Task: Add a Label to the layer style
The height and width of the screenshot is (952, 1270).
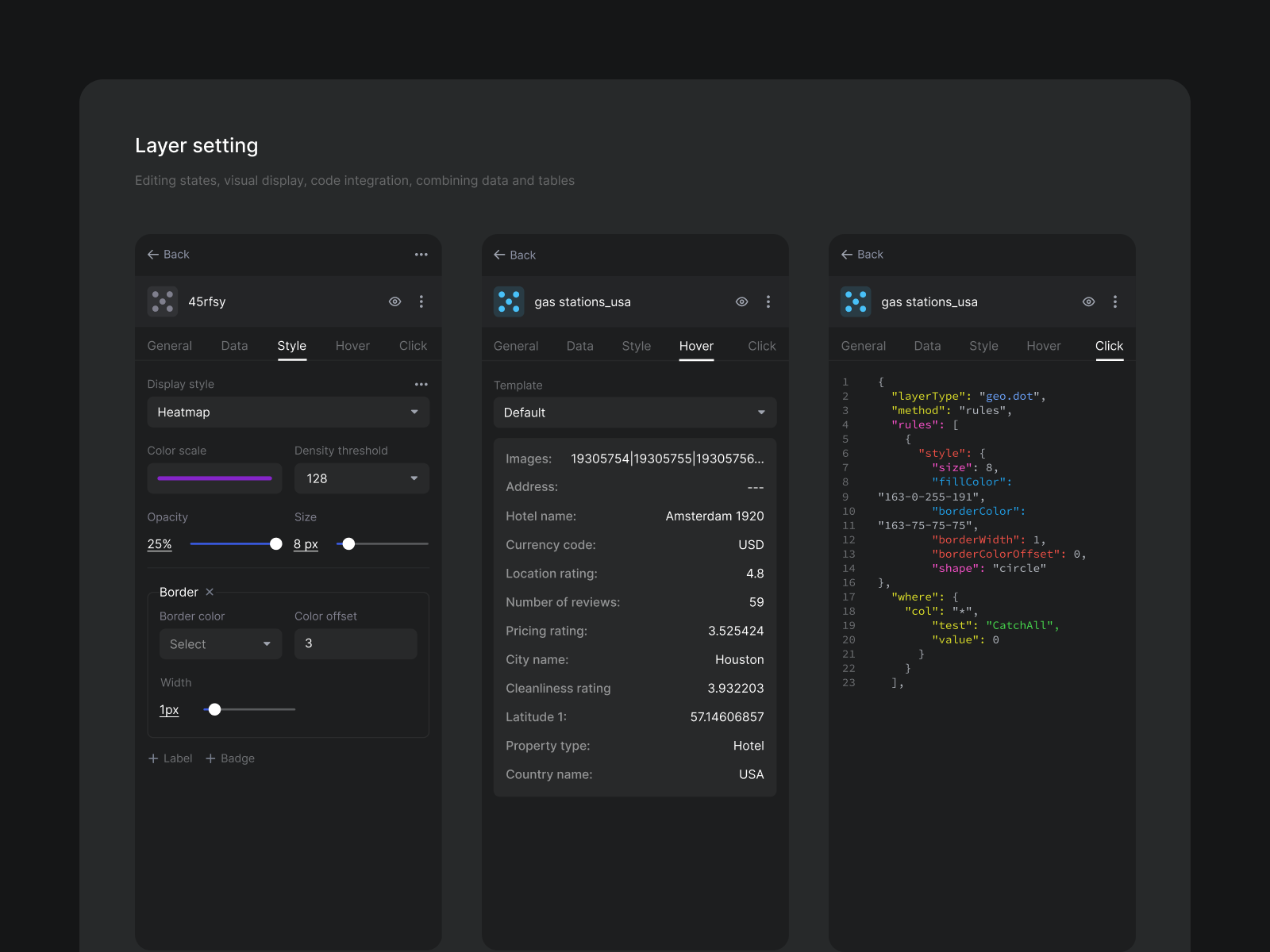Action: (170, 758)
